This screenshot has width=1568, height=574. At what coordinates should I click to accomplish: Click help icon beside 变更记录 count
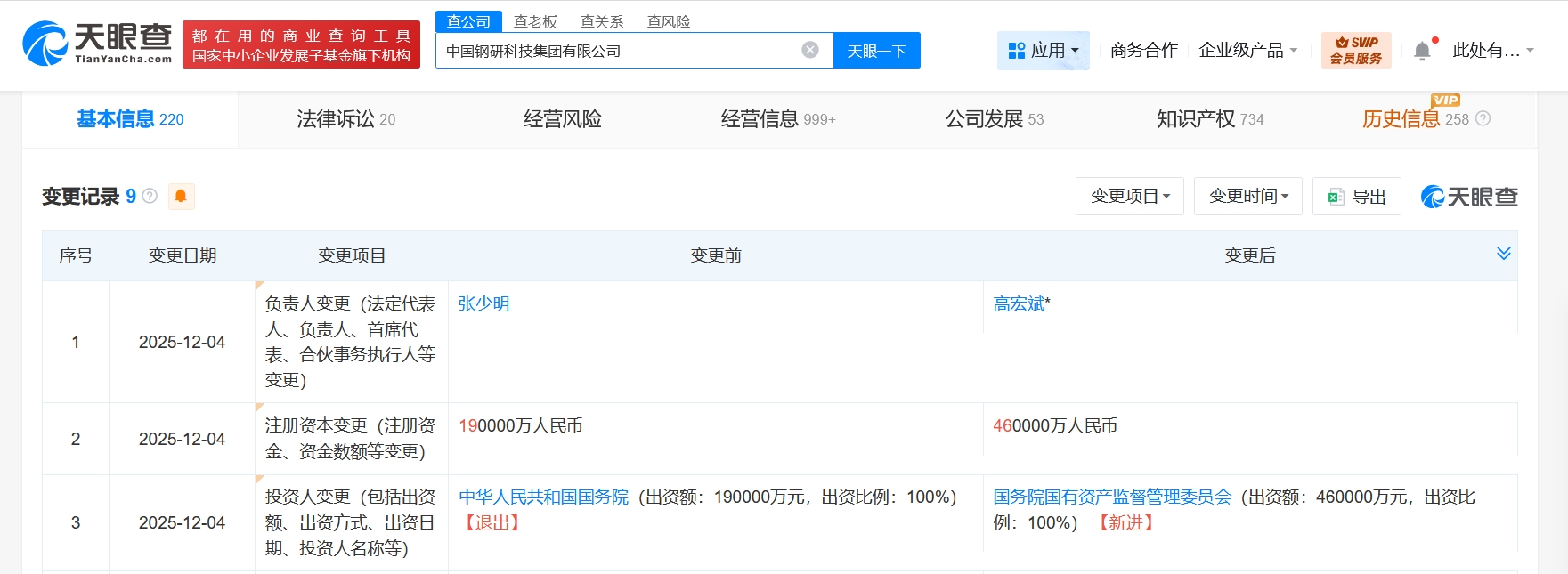point(150,196)
